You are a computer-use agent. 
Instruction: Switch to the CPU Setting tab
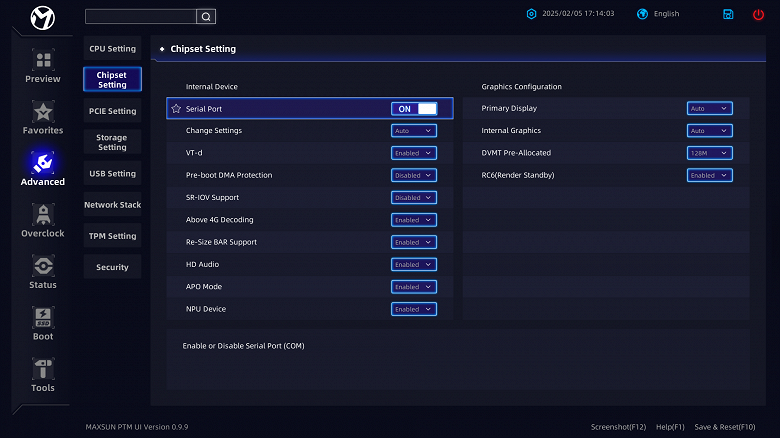[112, 49]
